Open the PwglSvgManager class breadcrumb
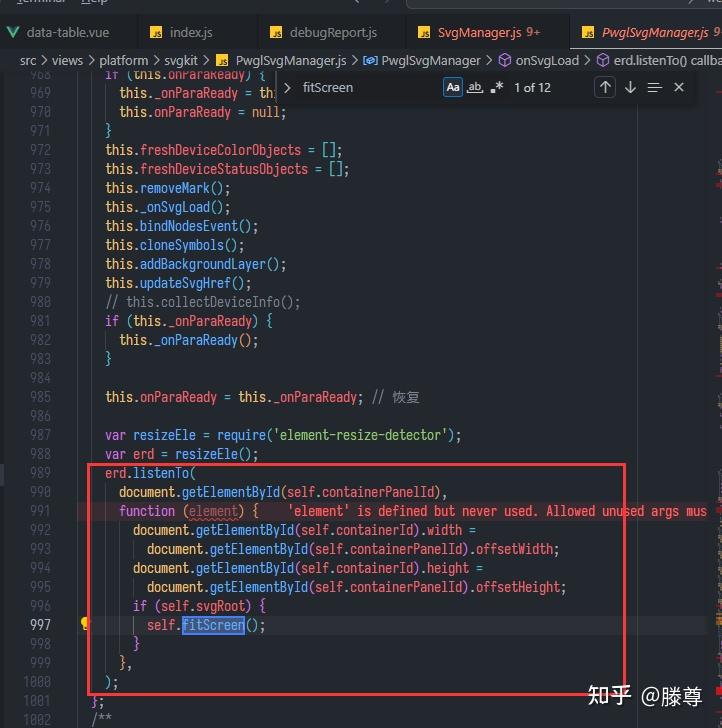Viewport: 722px width, 728px height. [x=422, y=60]
